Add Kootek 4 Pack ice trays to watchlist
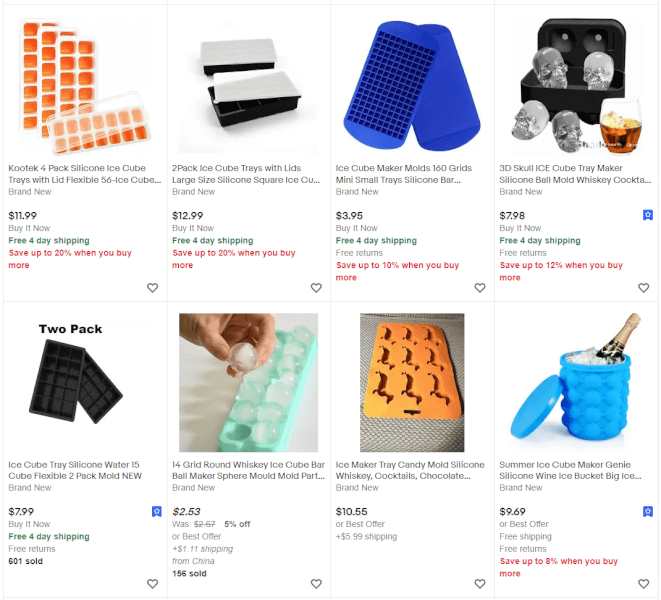The image size is (661, 600). pyautogui.click(x=152, y=288)
